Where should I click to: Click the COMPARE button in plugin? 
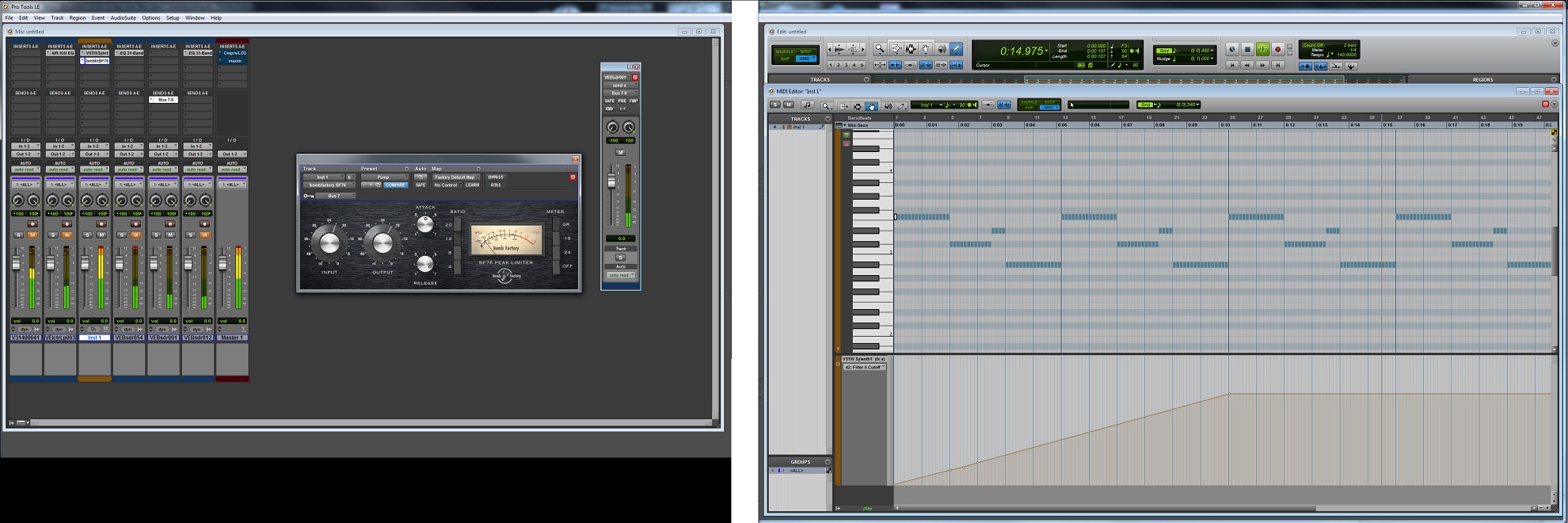395,185
